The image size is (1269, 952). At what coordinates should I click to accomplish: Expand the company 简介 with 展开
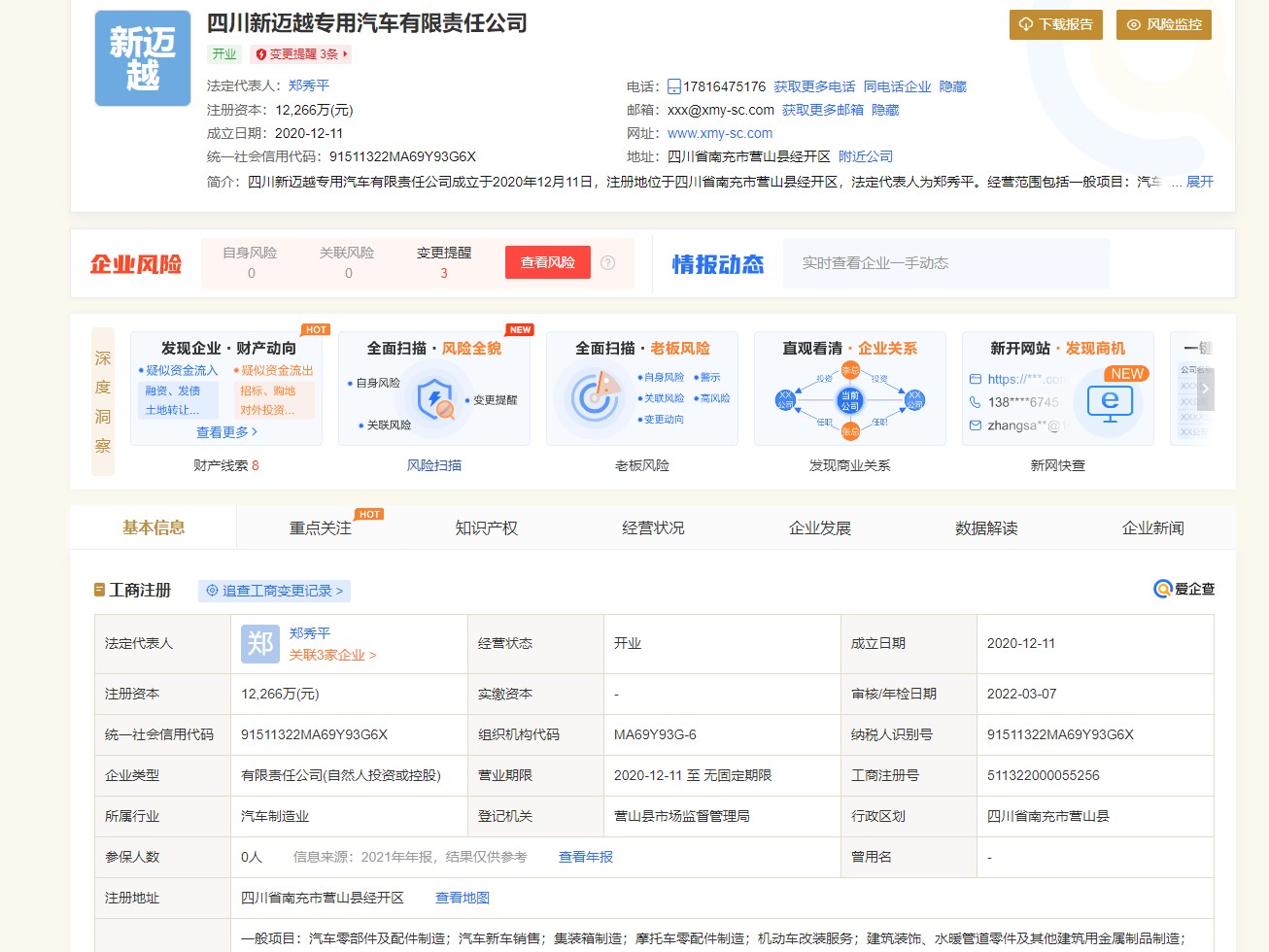pyautogui.click(x=1199, y=182)
